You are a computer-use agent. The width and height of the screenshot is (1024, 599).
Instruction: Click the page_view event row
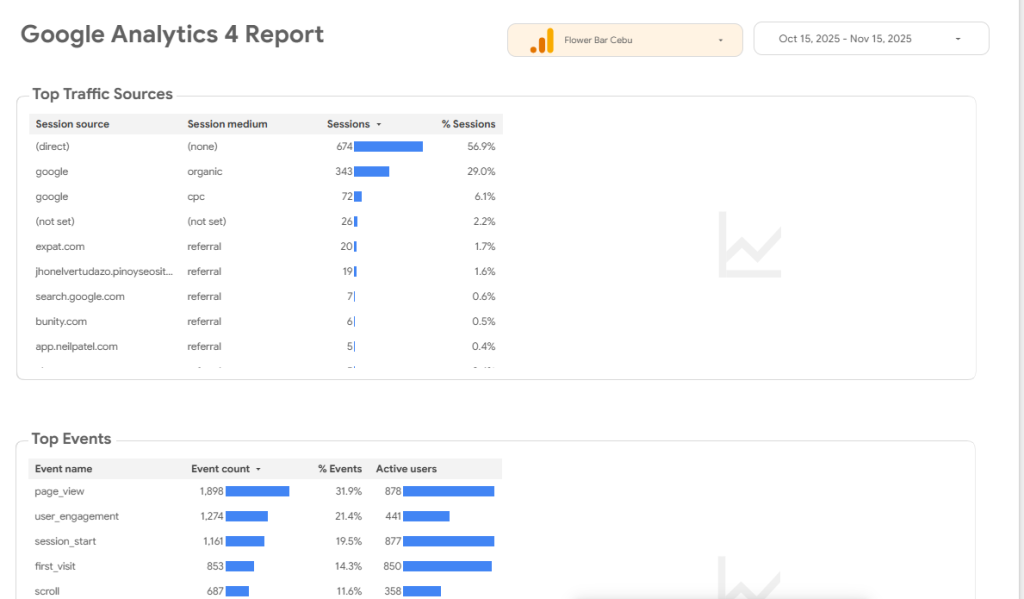pos(60,491)
